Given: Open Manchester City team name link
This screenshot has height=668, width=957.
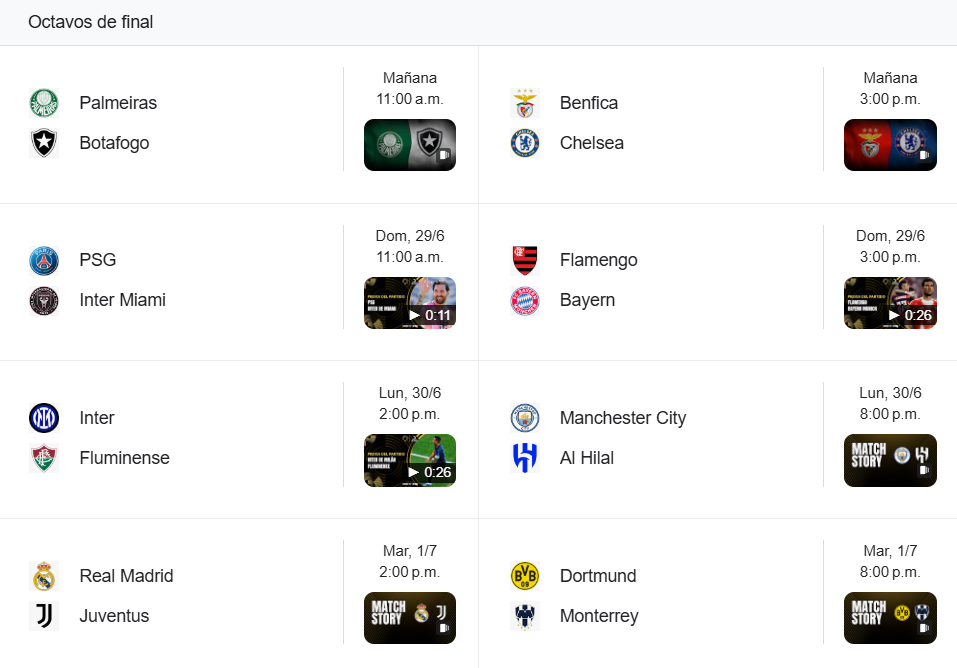Looking at the screenshot, I should click(x=623, y=418).
